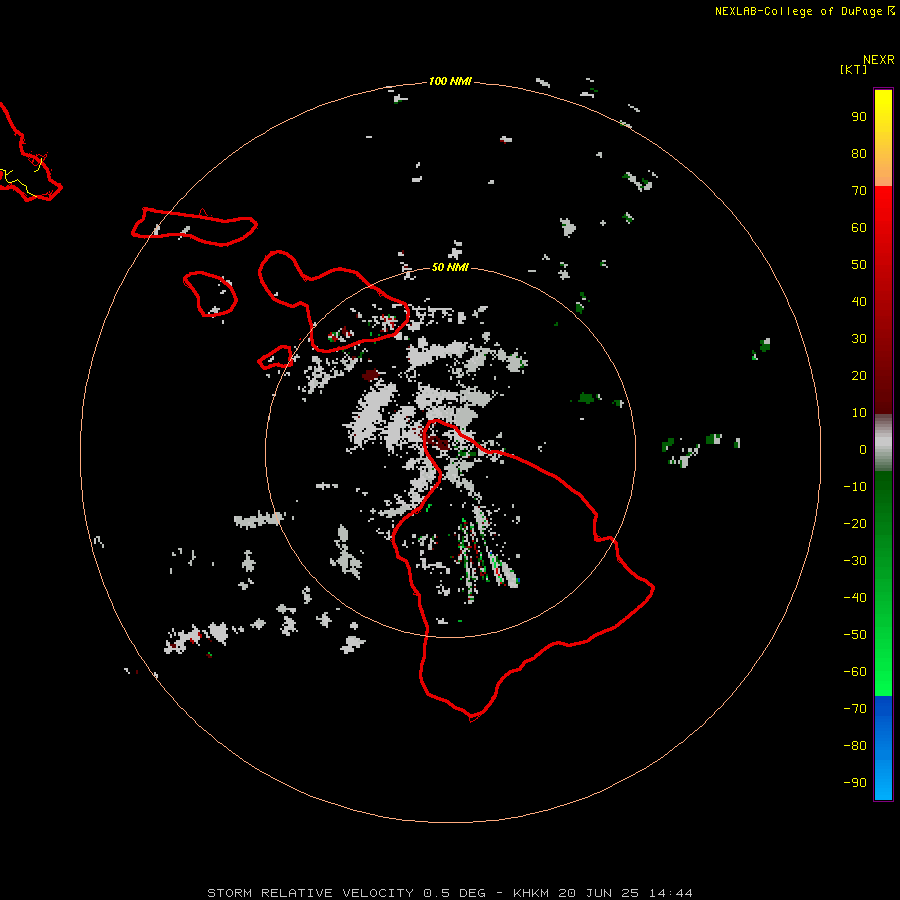Click the -90 value on the scale
The height and width of the screenshot is (900, 900).
[x=855, y=783]
